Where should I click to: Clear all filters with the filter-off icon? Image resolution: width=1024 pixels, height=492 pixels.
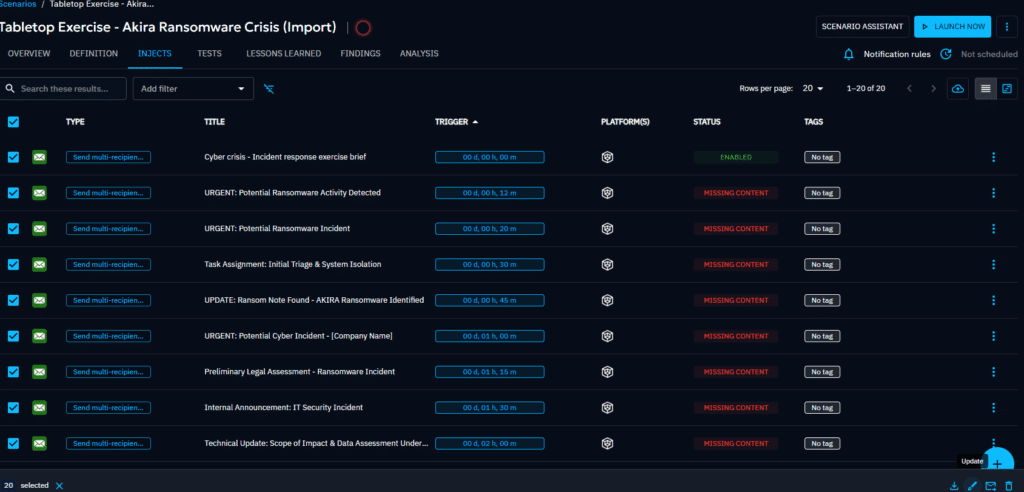[269, 89]
